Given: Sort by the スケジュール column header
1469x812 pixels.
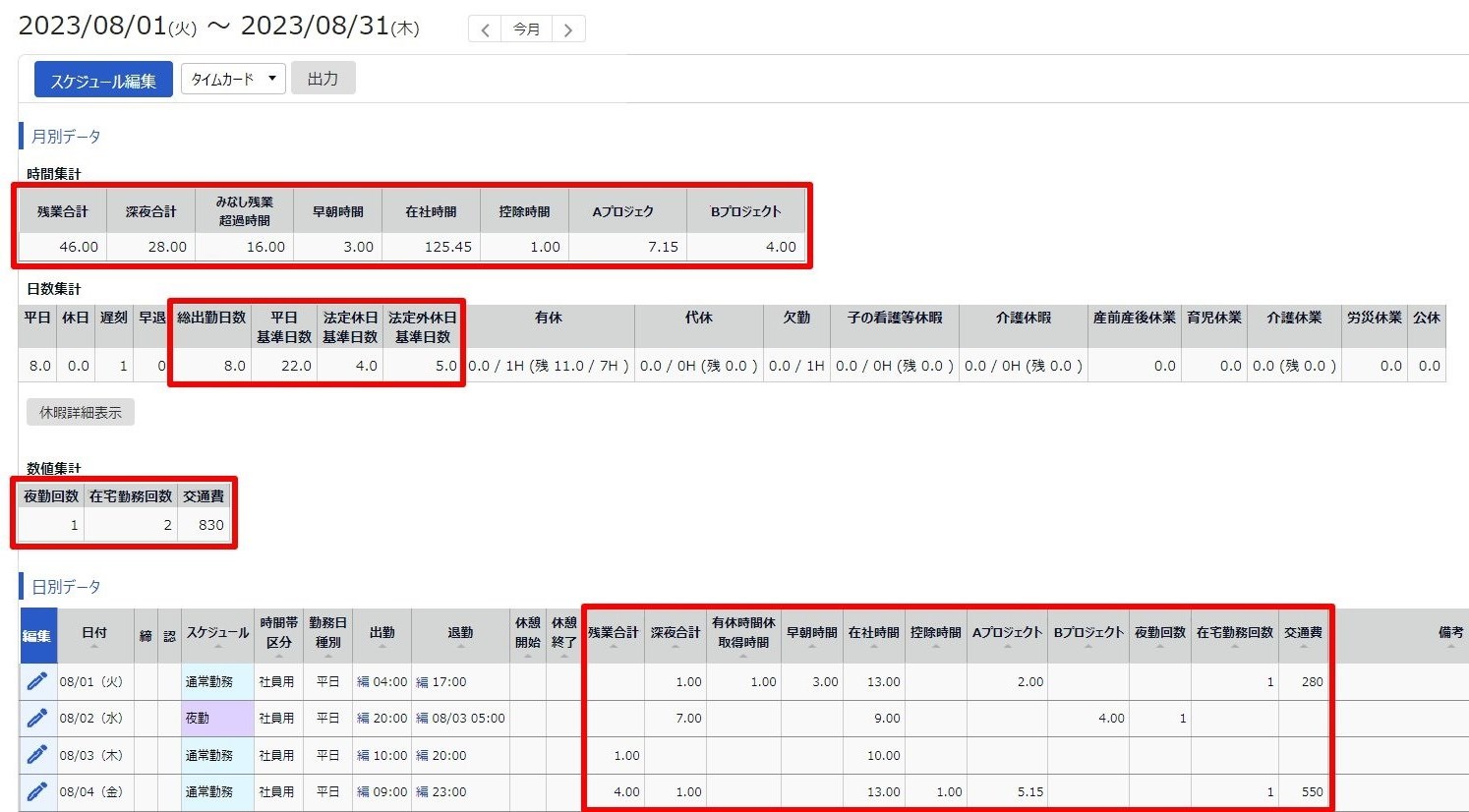Looking at the screenshot, I should pos(217,634).
